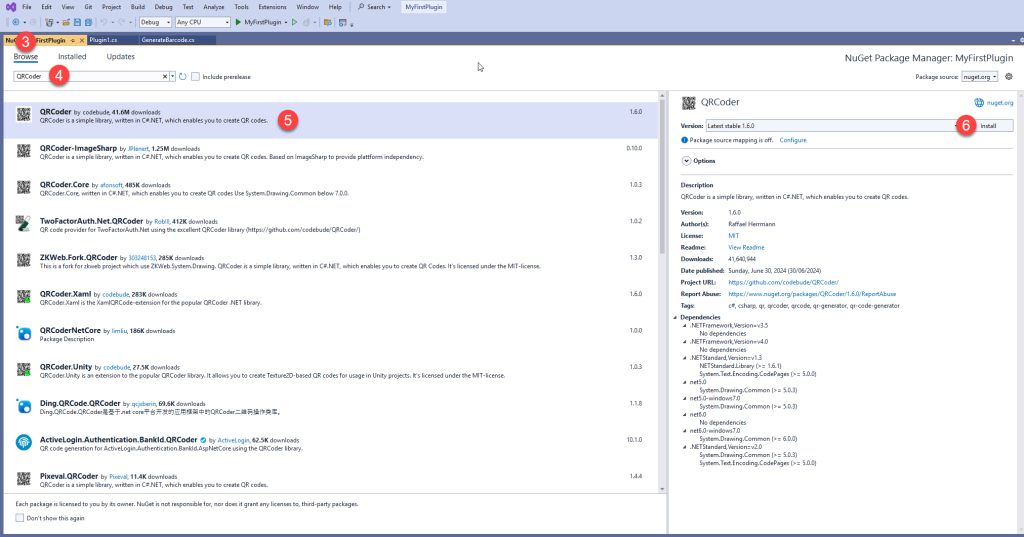Click the Install button
The width and height of the screenshot is (1024, 537).
[x=988, y=125]
